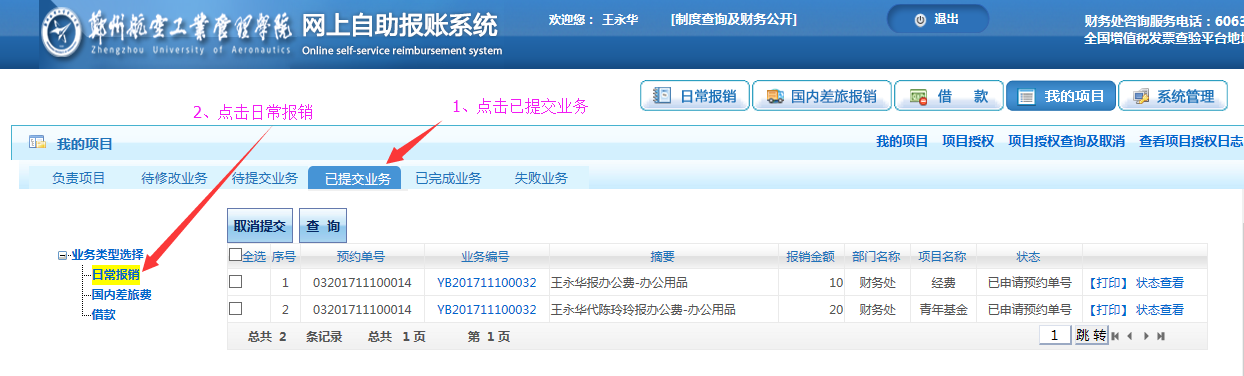Viewport: 1244px width, 376px height.
Task: Click 状态查看 for 青年基金 row
Action: coord(1160,310)
